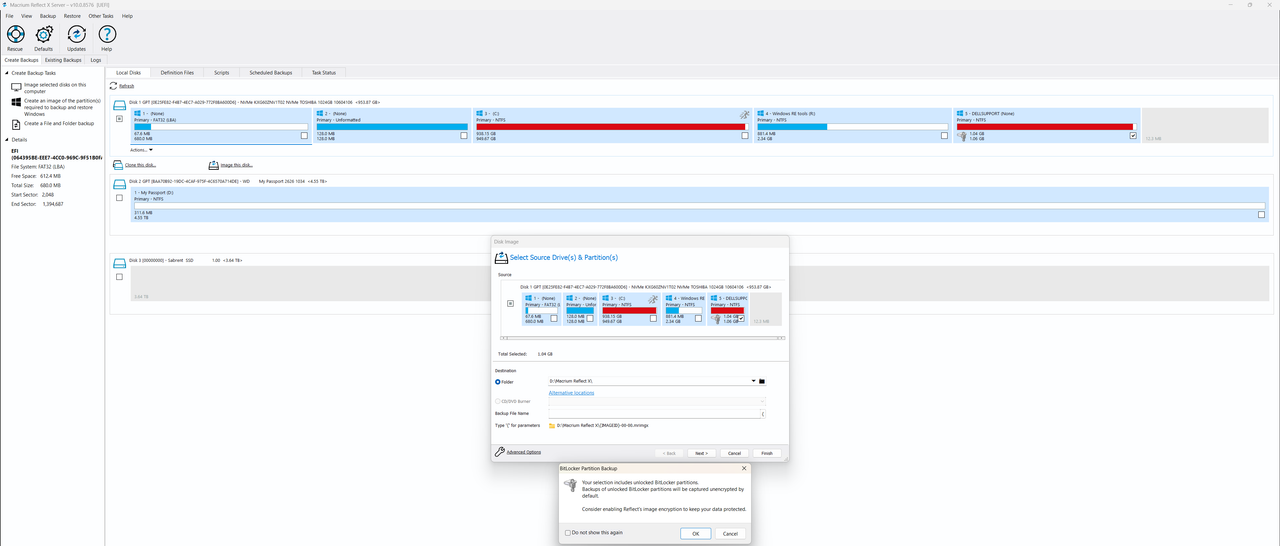This screenshot has height=546, width=1280.
Task: Open the Help toolbar icon
Action: click(x=106, y=34)
